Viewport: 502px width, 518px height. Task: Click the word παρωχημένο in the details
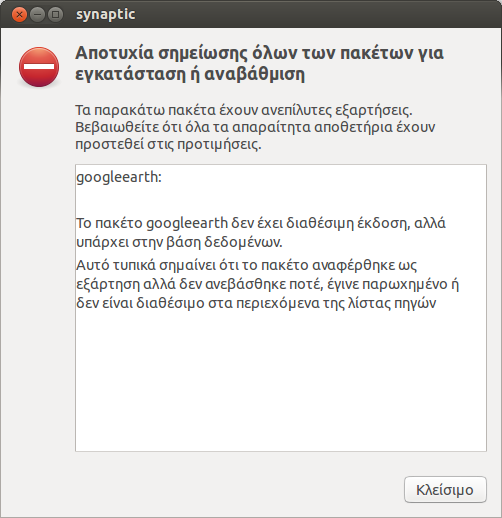pyautogui.click(x=405, y=285)
